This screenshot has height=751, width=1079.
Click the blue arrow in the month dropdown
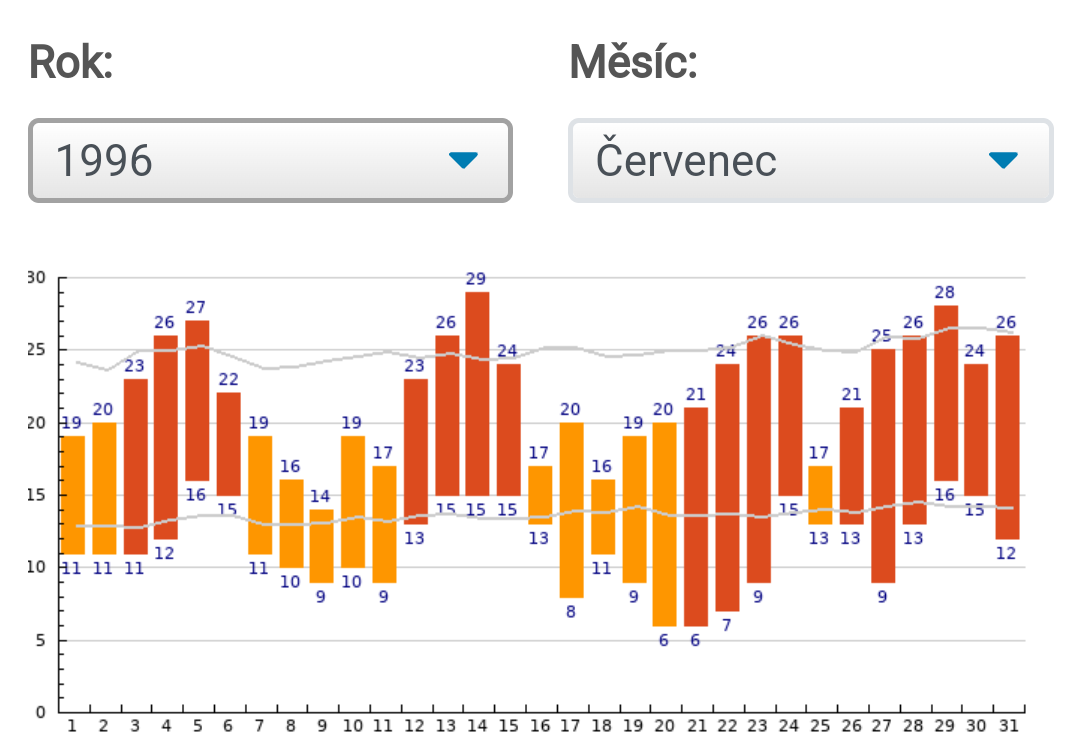click(1002, 160)
